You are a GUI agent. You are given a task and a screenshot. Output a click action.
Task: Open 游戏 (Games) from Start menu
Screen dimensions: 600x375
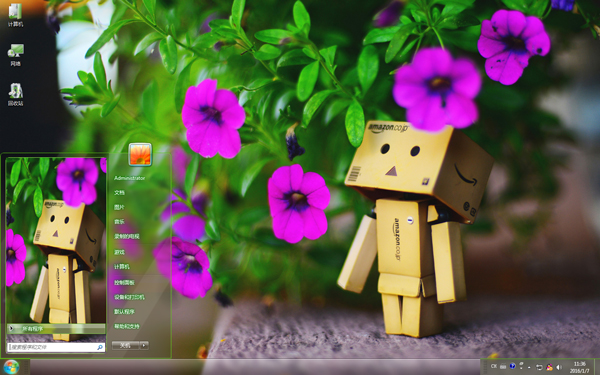click(x=119, y=252)
